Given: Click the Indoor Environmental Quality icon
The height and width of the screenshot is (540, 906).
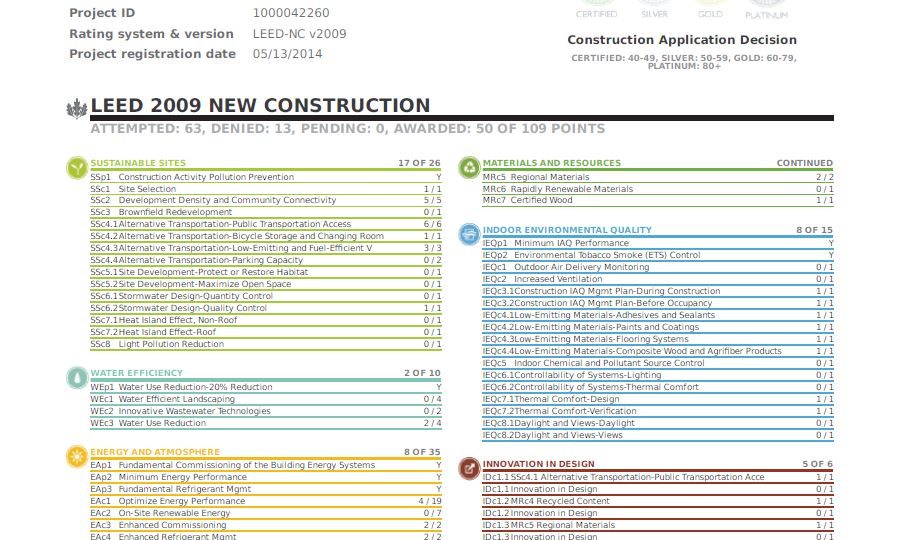Looking at the screenshot, I should coord(470,234).
